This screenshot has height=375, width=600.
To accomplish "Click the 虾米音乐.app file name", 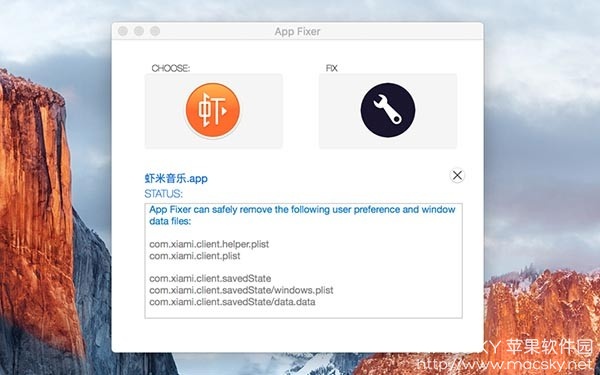I will 176,178.
